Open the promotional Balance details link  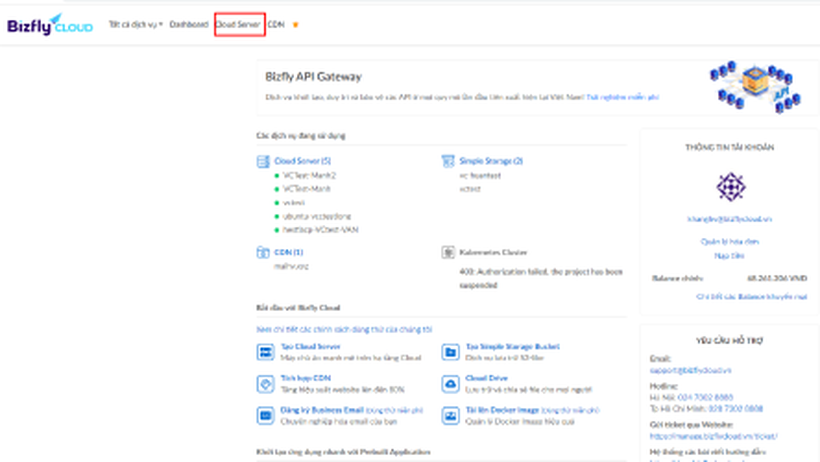point(751,297)
